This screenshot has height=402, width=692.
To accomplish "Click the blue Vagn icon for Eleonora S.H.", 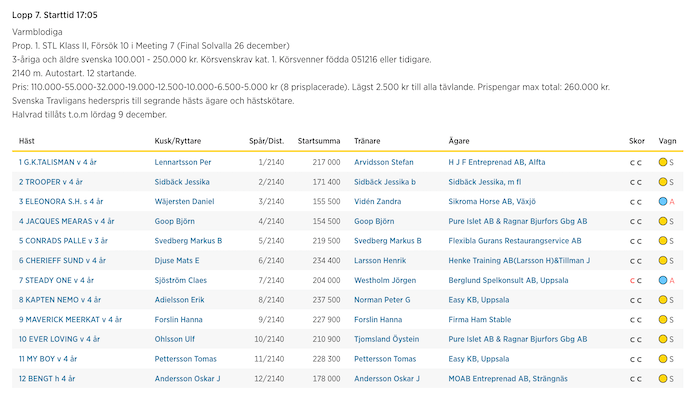I will [x=662, y=201].
